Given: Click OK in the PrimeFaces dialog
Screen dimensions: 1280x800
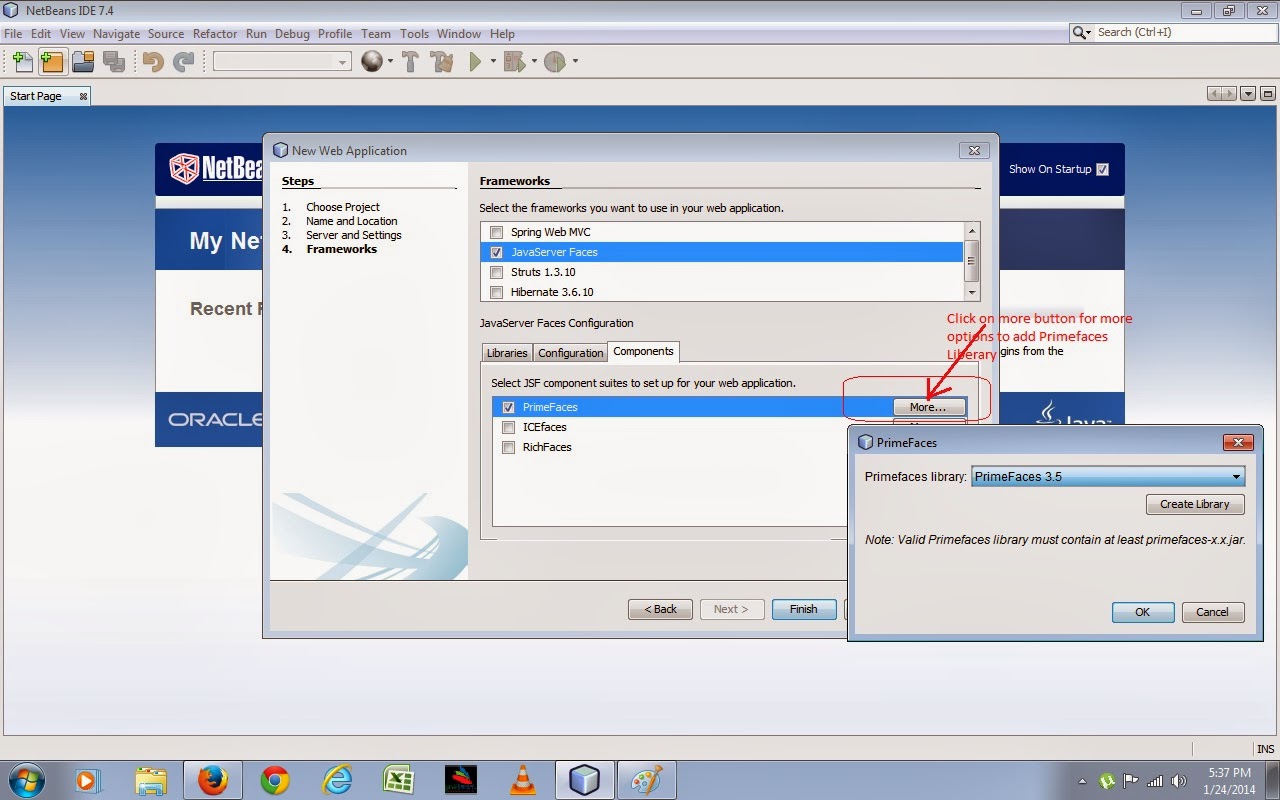Looking at the screenshot, I should click(1142, 612).
